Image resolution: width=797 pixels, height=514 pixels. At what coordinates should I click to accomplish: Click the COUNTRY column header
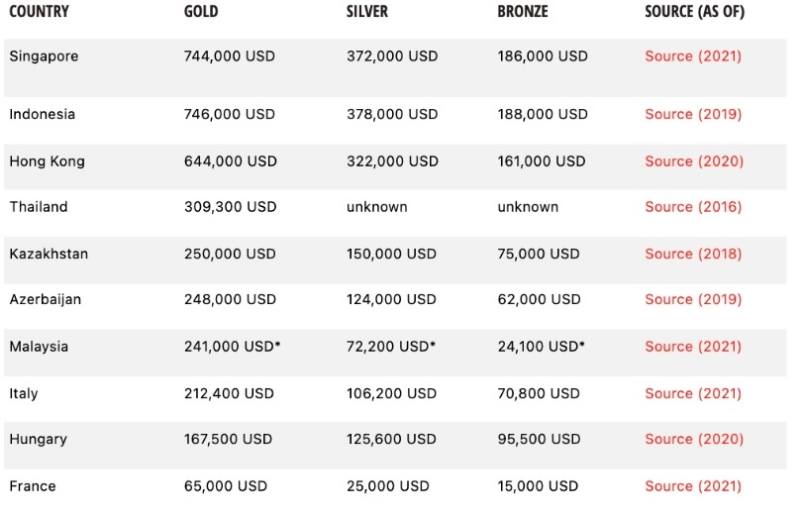pos(39,11)
